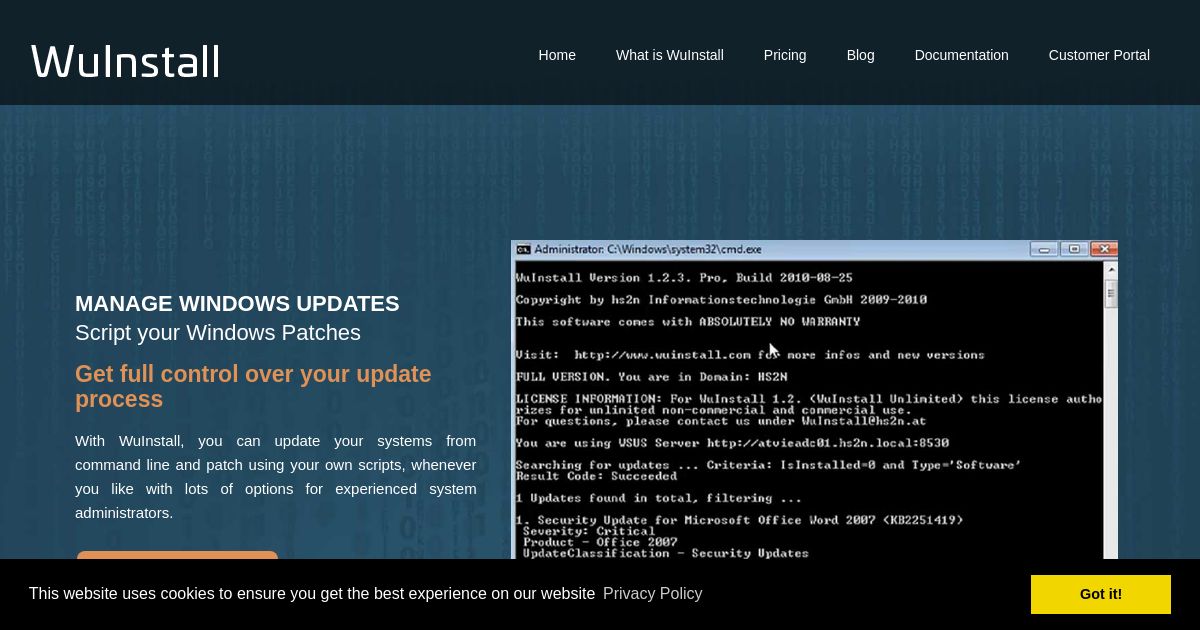1200x630 pixels.
Task: Click 'FULL VERSION. You are in Domain' line
Action: pyautogui.click(x=651, y=377)
